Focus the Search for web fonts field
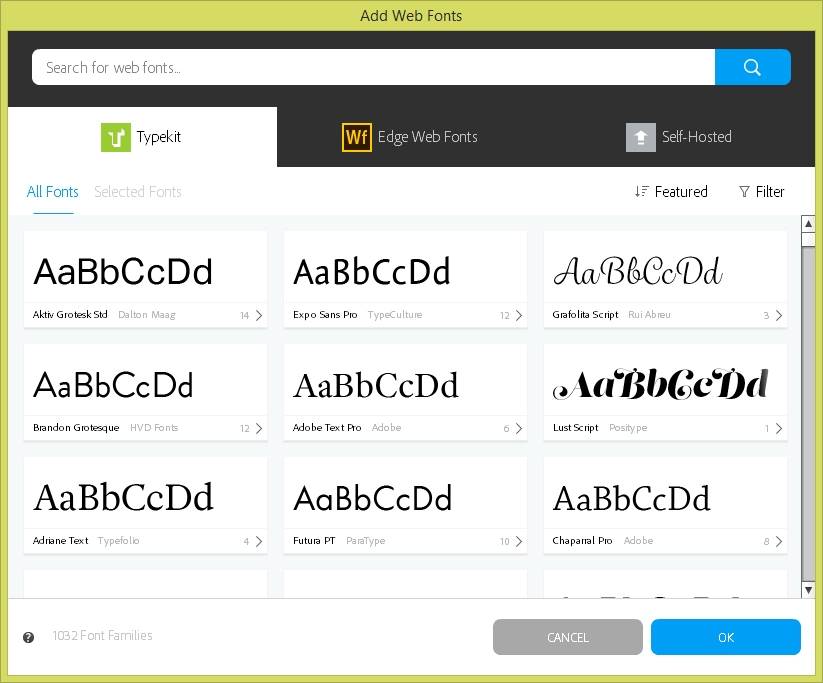Image resolution: width=823 pixels, height=683 pixels. 373,67
